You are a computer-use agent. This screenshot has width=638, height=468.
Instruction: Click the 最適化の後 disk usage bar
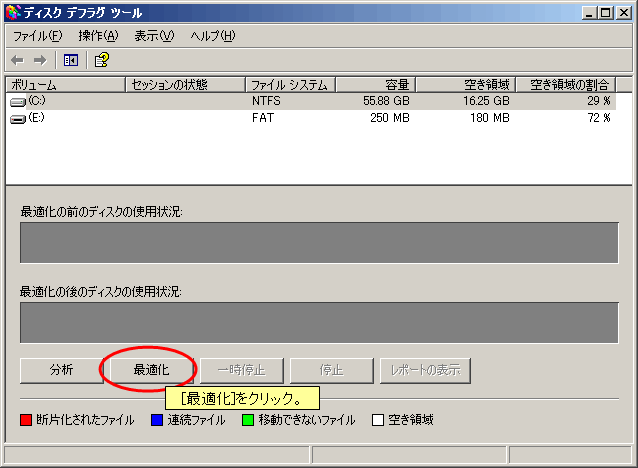coord(319,323)
